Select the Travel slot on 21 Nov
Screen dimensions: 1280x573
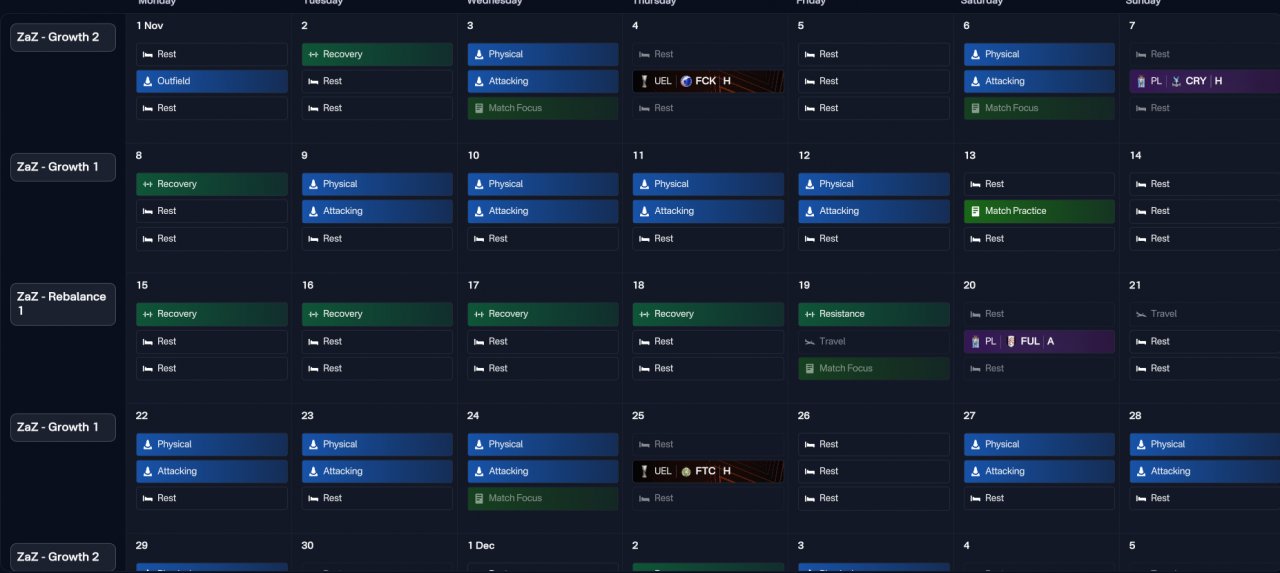pos(1204,314)
